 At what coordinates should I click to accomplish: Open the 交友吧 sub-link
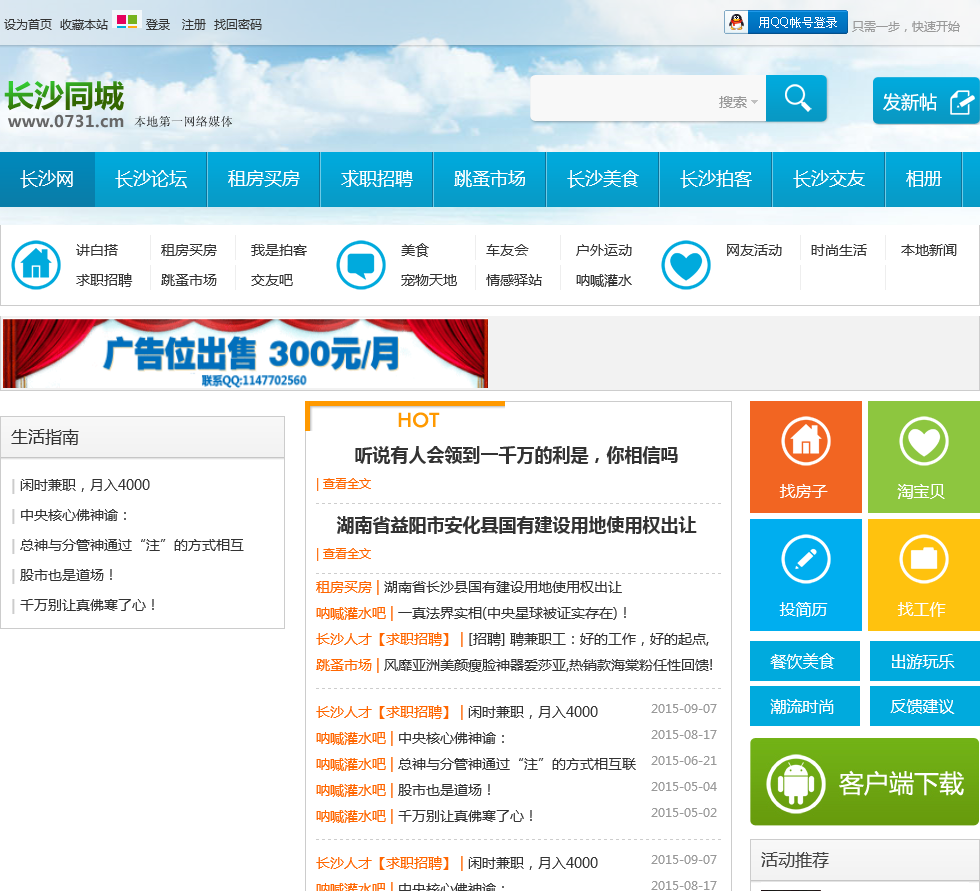click(x=272, y=280)
